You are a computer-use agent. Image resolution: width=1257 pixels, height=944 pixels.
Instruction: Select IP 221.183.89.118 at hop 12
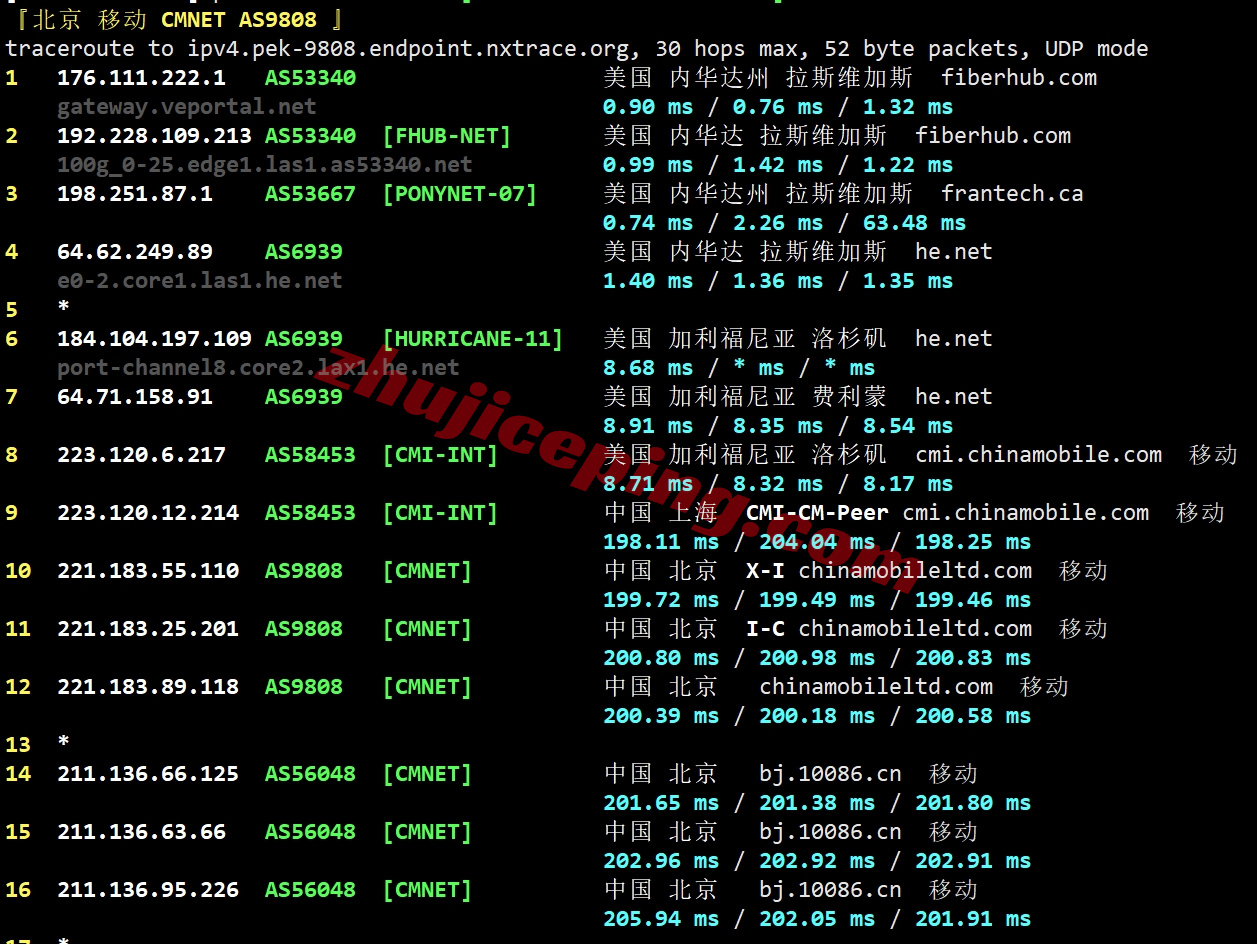[148, 686]
